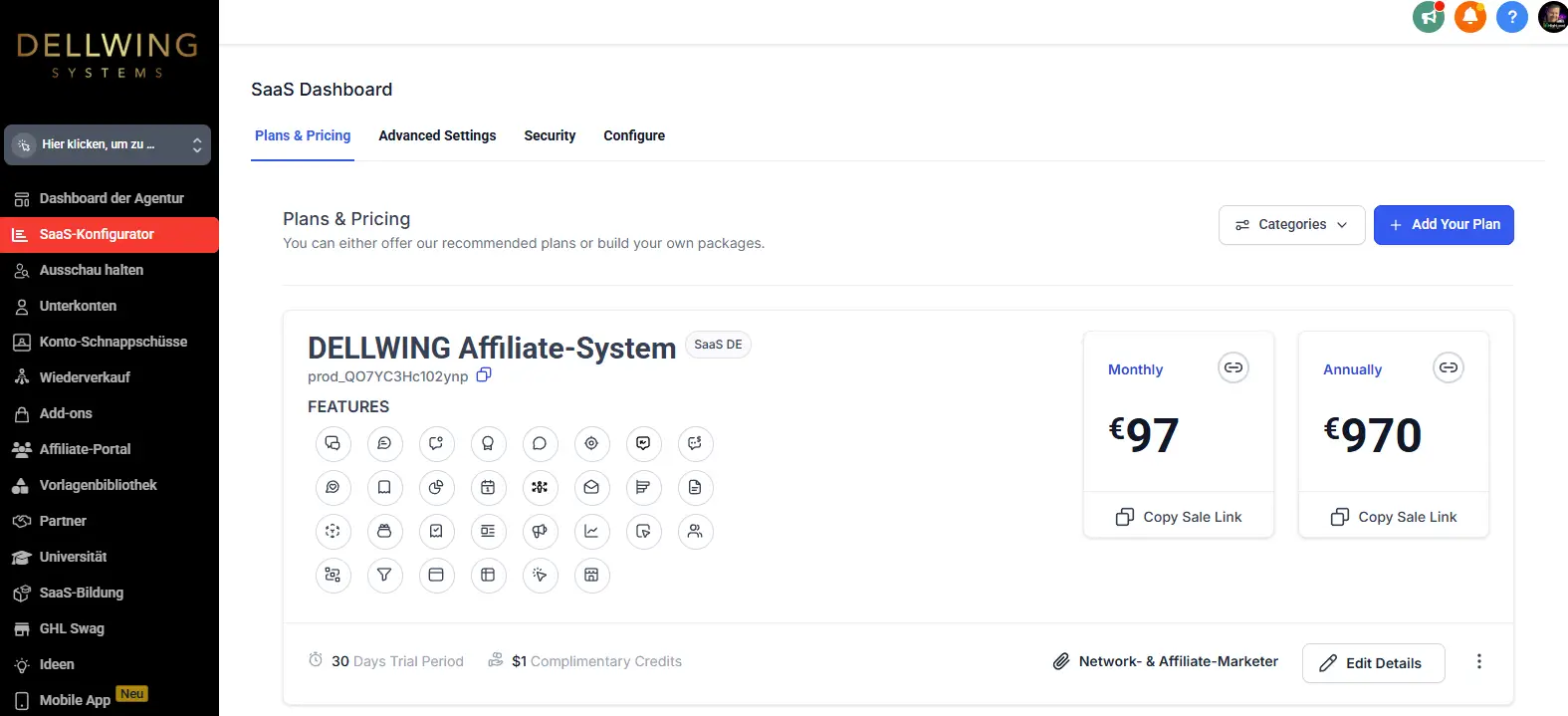Open Add-ons in sidebar
This screenshot has height=716, width=1568.
click(x=110, y=413)
